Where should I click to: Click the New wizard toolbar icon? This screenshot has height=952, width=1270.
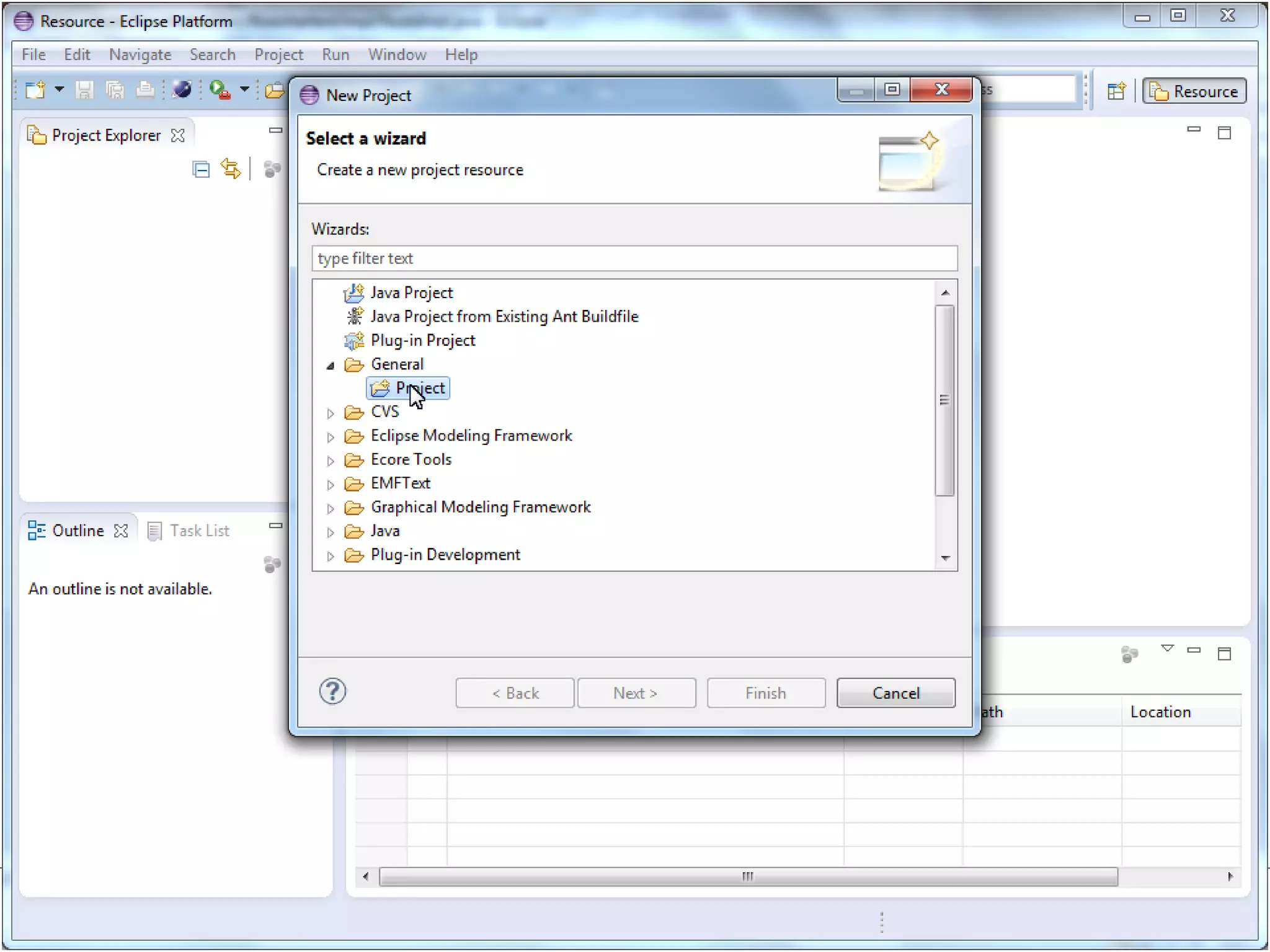click(35, 90)
